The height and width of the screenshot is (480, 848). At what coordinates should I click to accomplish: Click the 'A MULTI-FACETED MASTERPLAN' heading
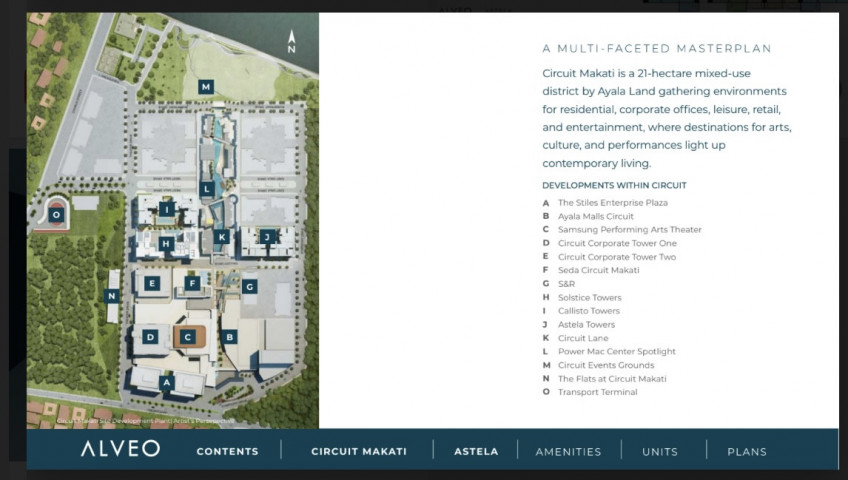(657, 49)
